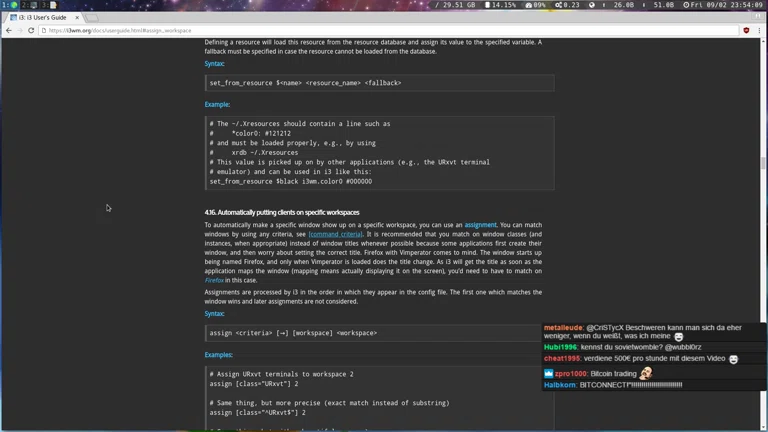Follow the [command criteria] link

click(336, 234)
